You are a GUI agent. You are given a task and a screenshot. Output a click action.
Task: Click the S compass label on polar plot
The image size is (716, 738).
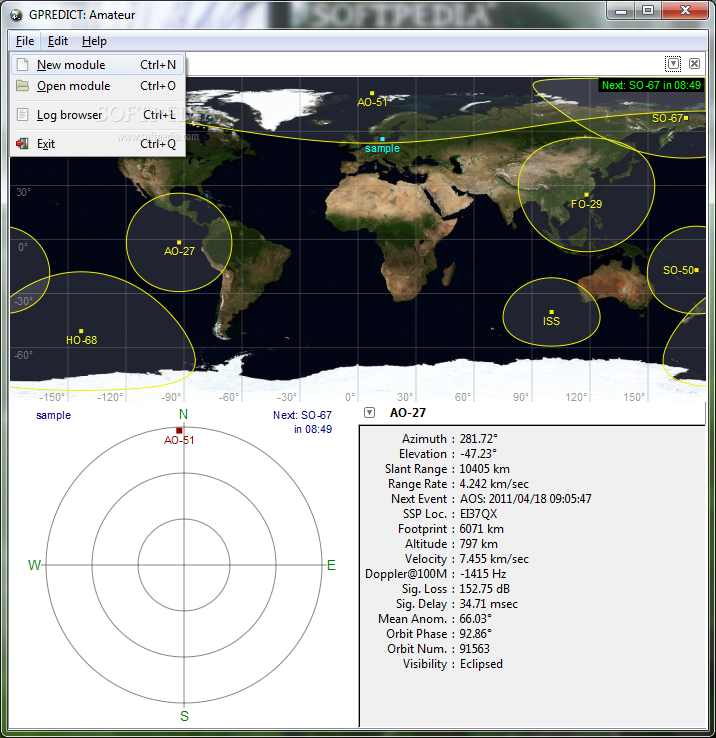tap(184, 716)
